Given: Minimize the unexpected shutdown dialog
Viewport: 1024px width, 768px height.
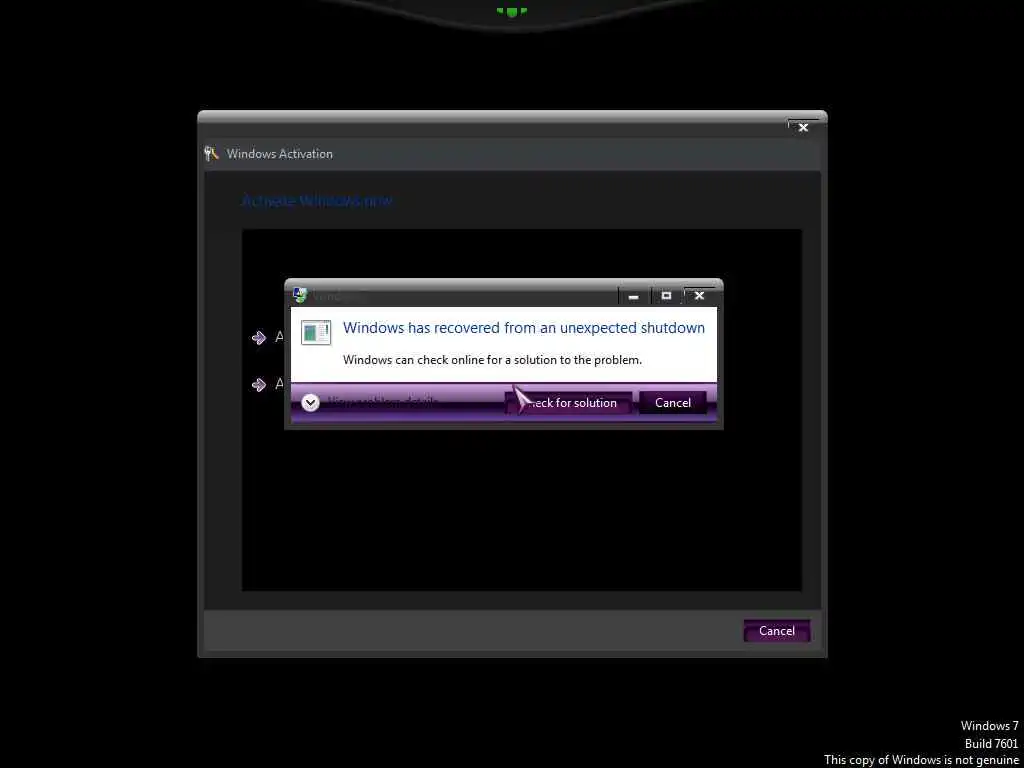Looking at the screenshot, I should coord(633,296).
